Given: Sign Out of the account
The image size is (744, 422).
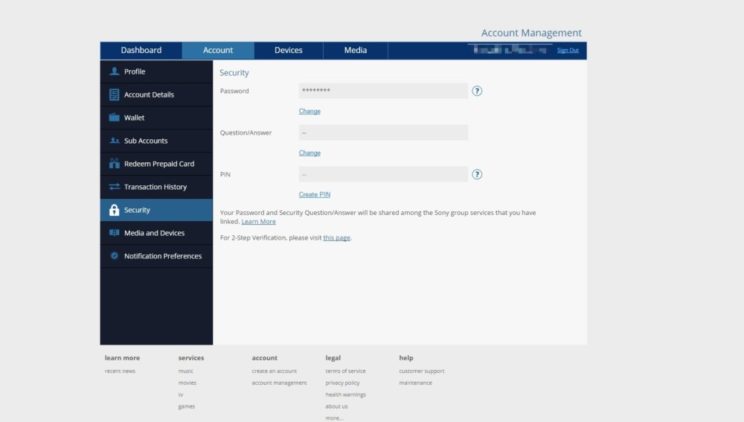Looking at the screenshot, I should tap(567, 50).
